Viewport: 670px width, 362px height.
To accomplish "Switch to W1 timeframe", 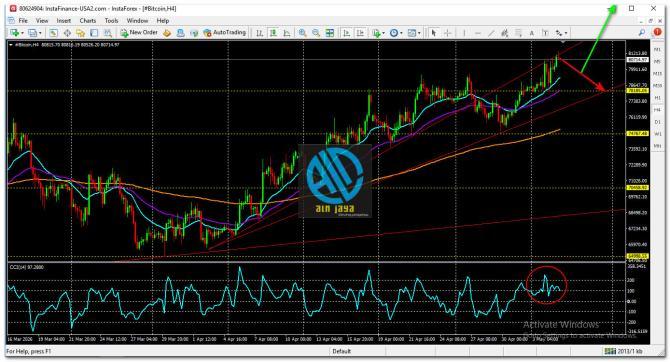I will [x=658, y=134].
